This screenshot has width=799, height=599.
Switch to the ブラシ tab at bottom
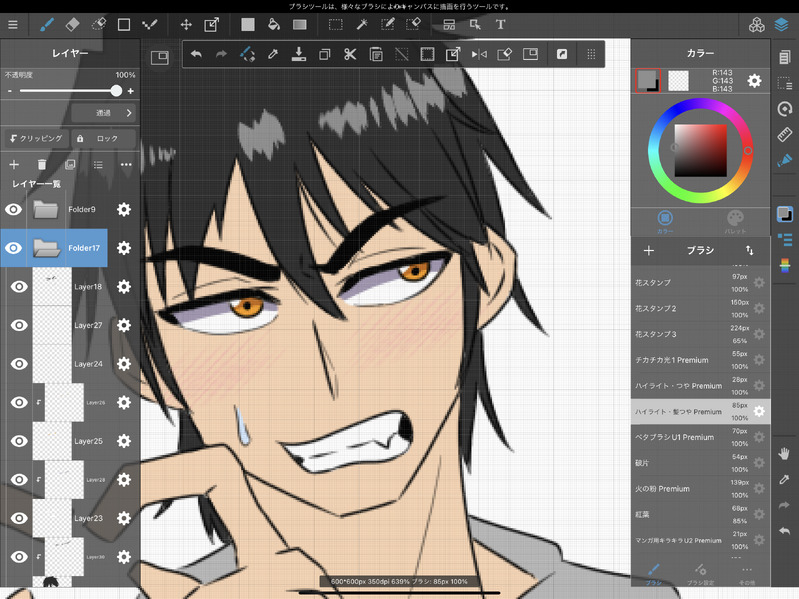653,574
